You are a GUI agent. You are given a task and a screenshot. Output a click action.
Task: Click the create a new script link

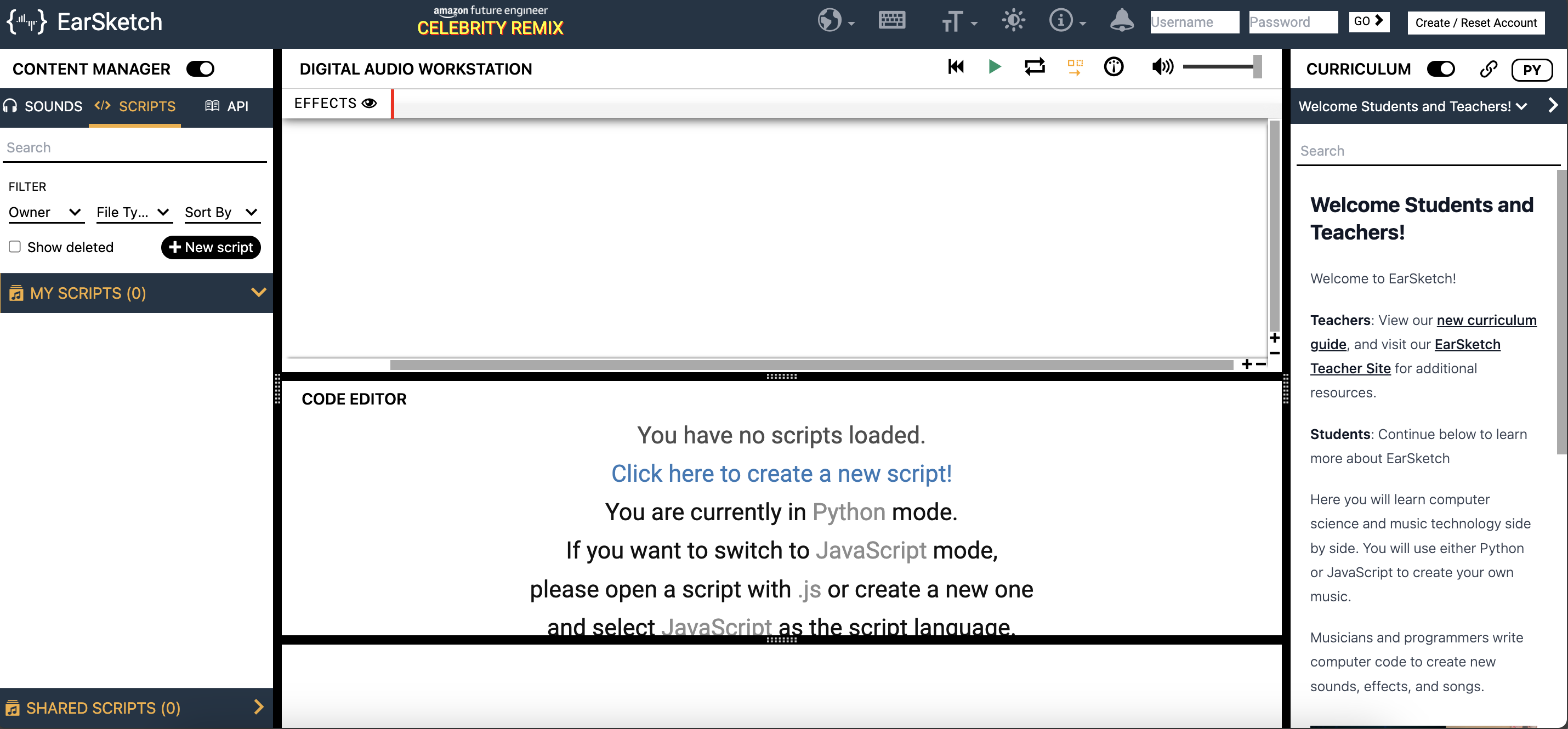click(781, 474)
